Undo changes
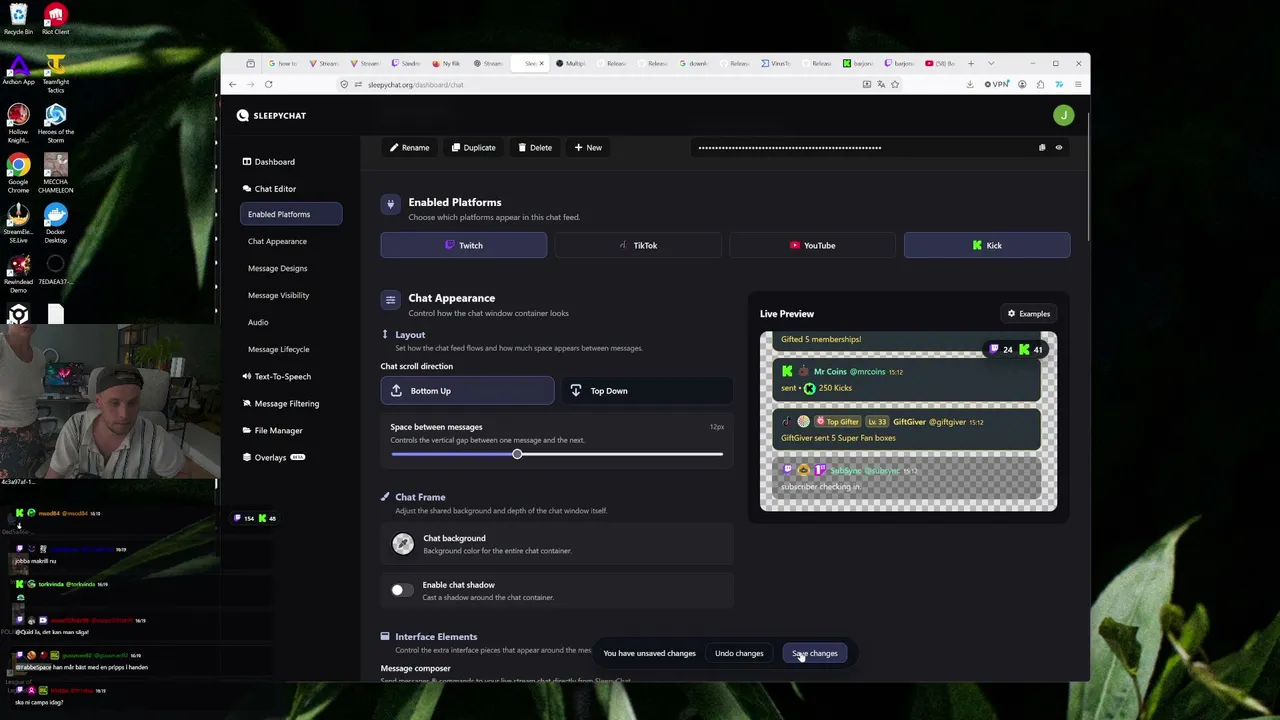The width and height of the screenshot is (1280, 720). (739, 653)
